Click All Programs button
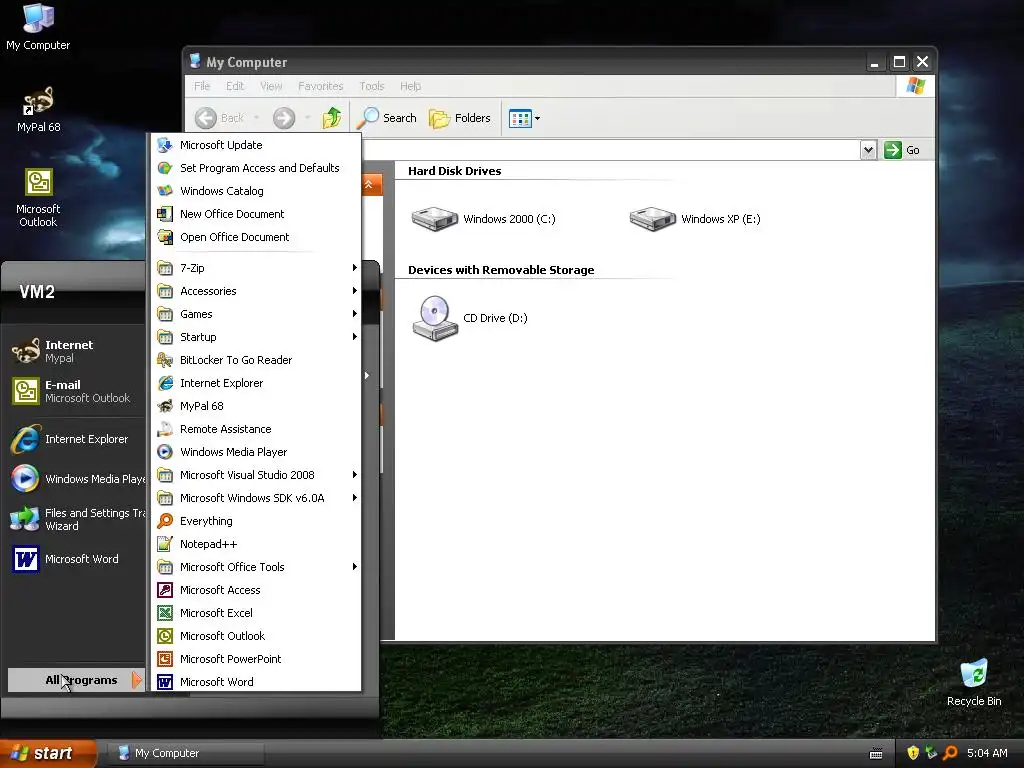Image resolution: width=1024 pixels, height=768 pixels. pyautogui.click(x=76, y=680)
